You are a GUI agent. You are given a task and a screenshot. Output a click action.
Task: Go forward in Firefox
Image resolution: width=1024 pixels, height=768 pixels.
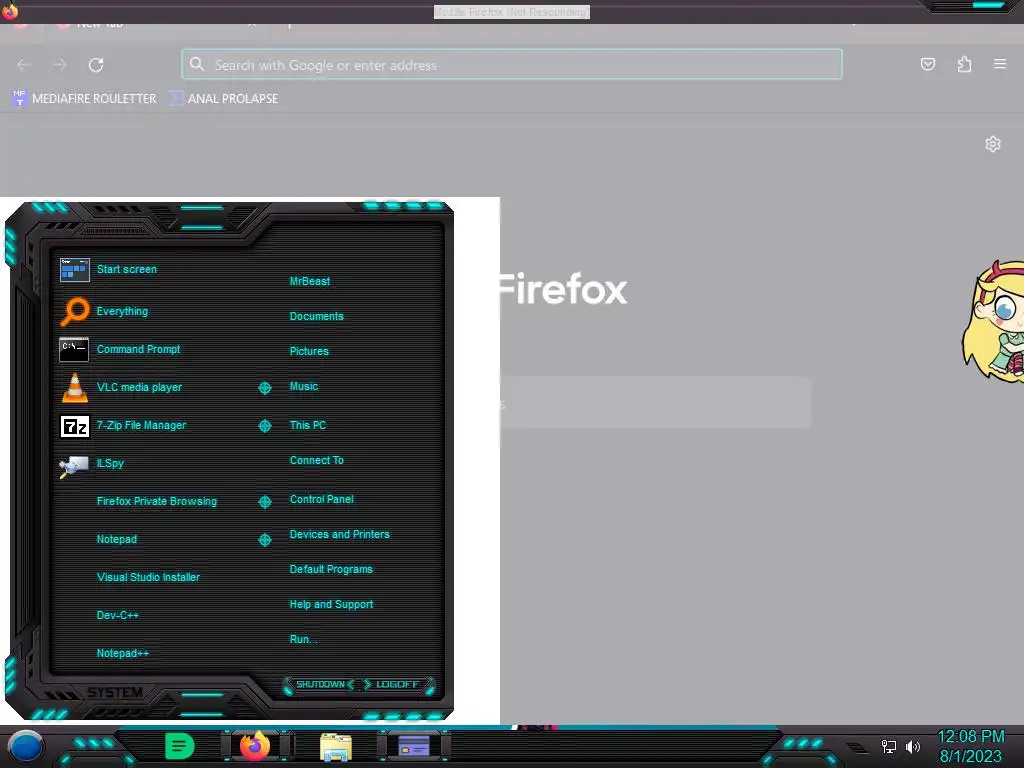coord(59,65)
